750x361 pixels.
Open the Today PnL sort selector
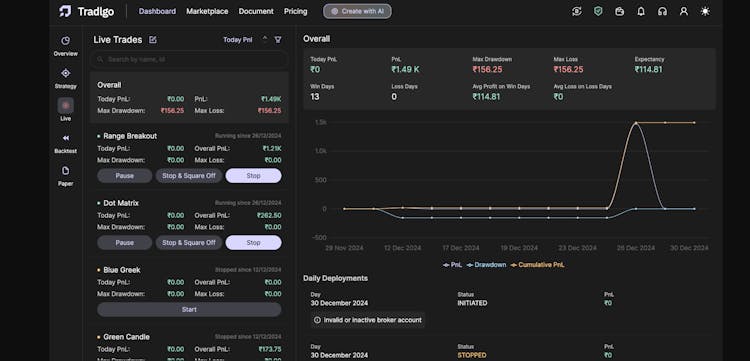click(x=238, y=40)
